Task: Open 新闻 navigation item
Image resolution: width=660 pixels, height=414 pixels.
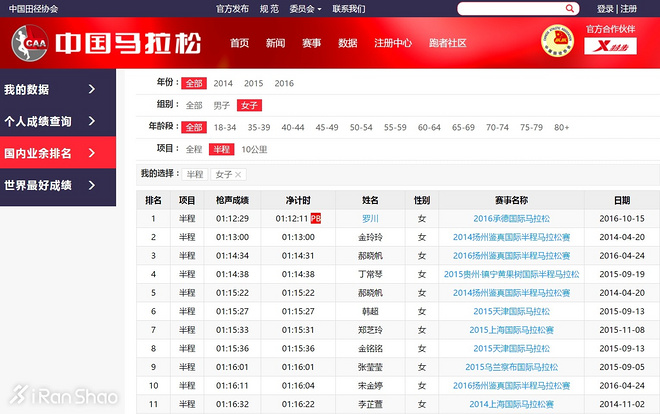Action: [275, 43]
